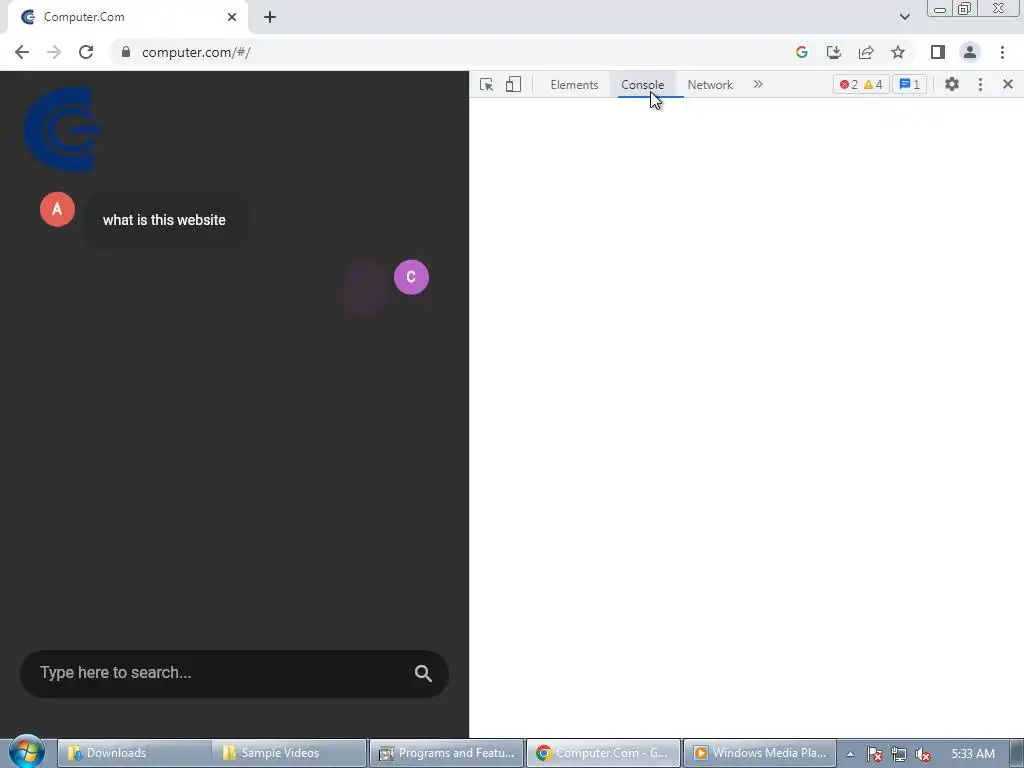Select Computer.Com Chrome taskbar button
Viewport: 1024px width, 768px height.
pos(603,753)
